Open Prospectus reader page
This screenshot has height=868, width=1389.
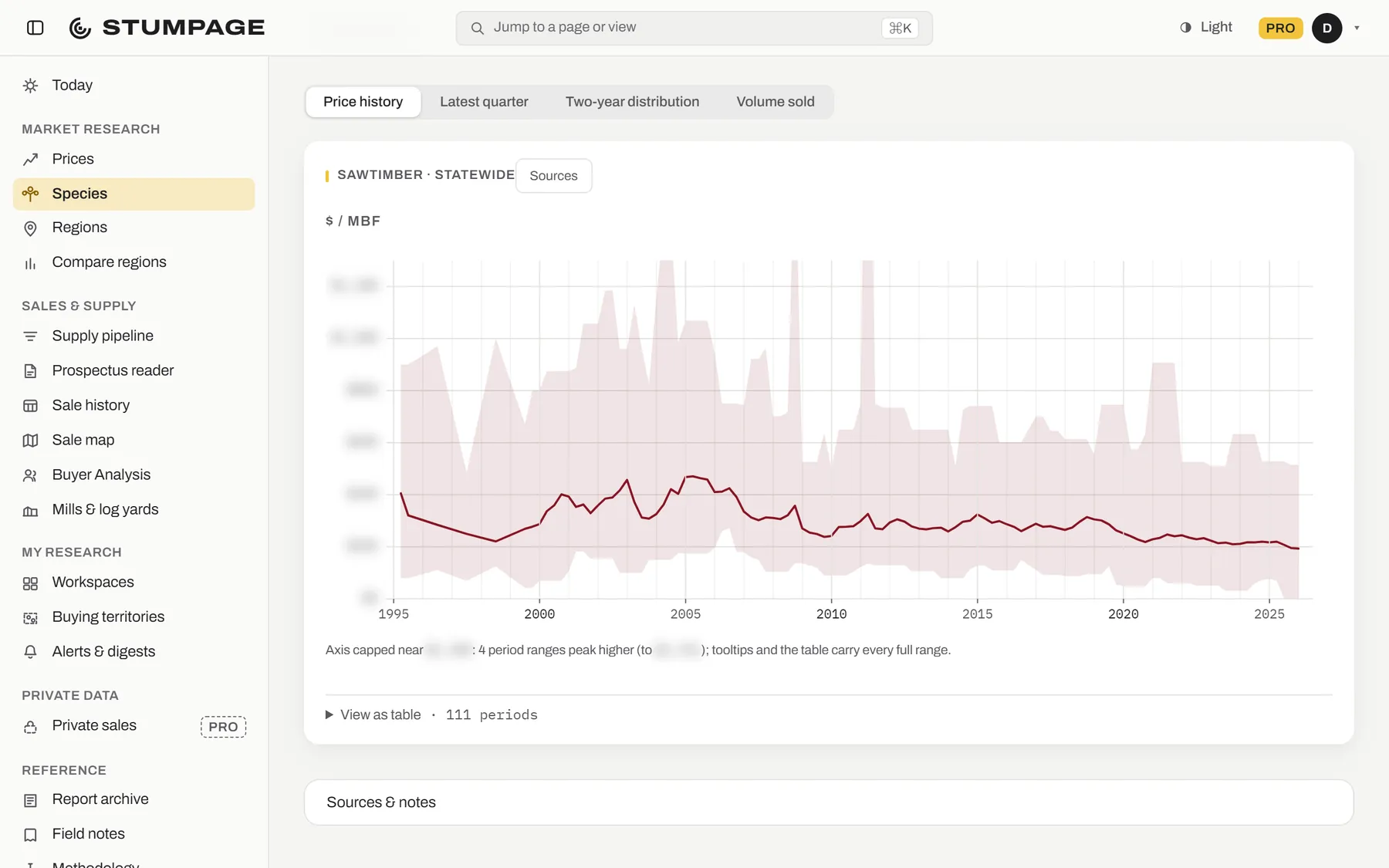(113, 370)
